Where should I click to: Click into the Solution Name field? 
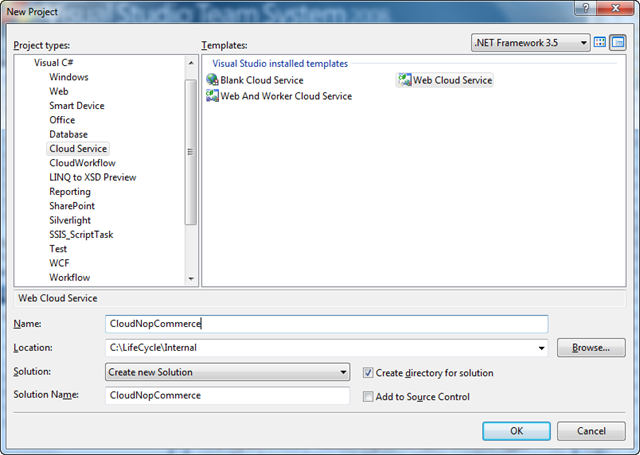(227, 395)
